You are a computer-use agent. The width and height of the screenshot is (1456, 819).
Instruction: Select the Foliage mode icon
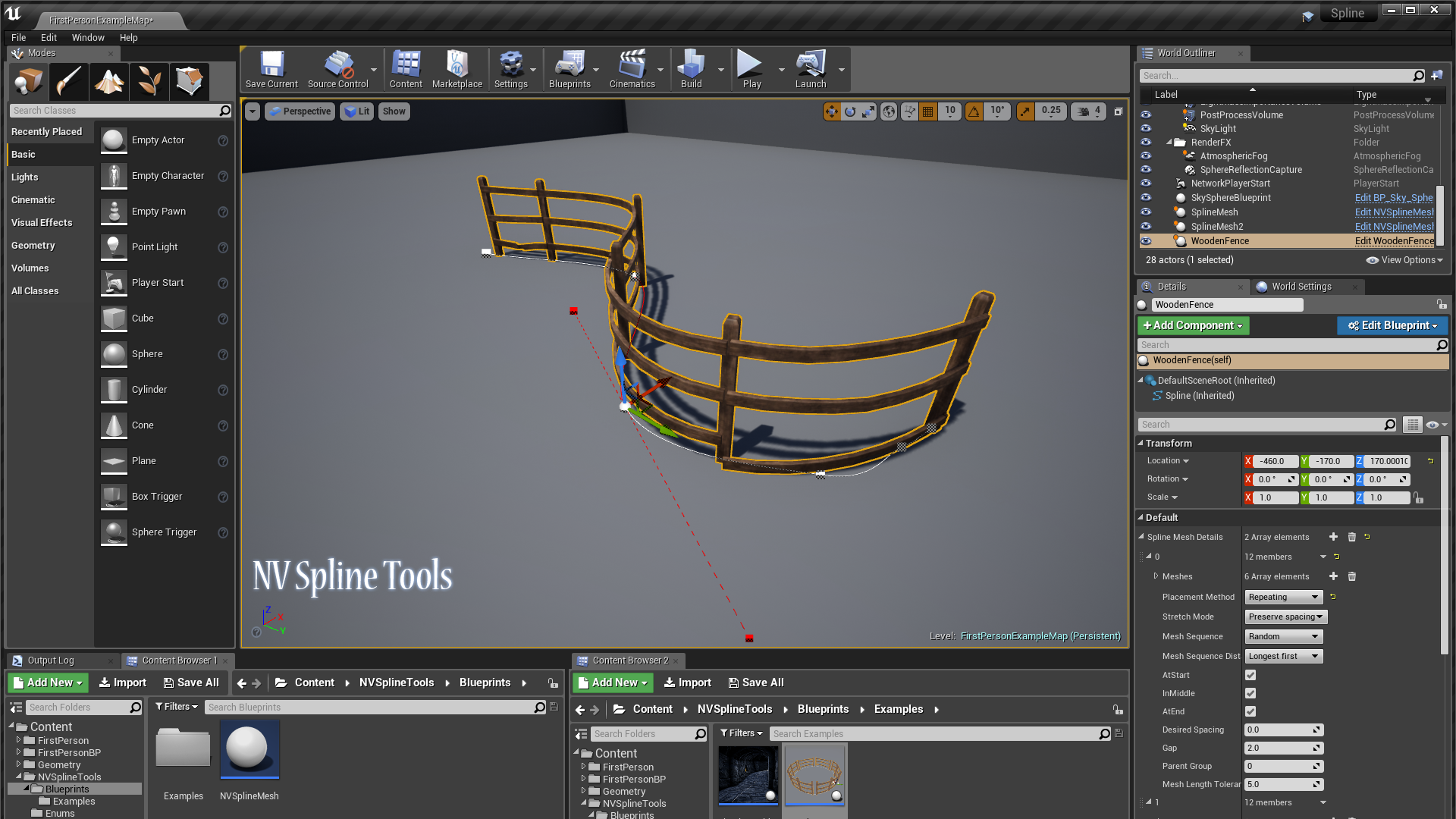[x=149, y=81]
